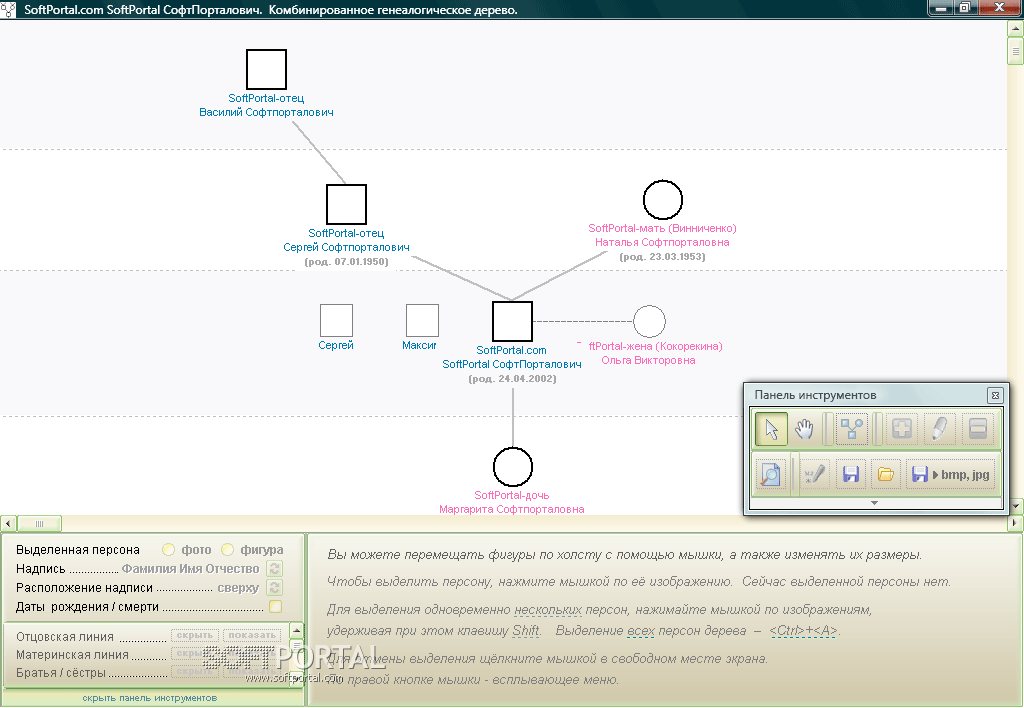Select the Максим sibling square

click(x=422, y=321)
